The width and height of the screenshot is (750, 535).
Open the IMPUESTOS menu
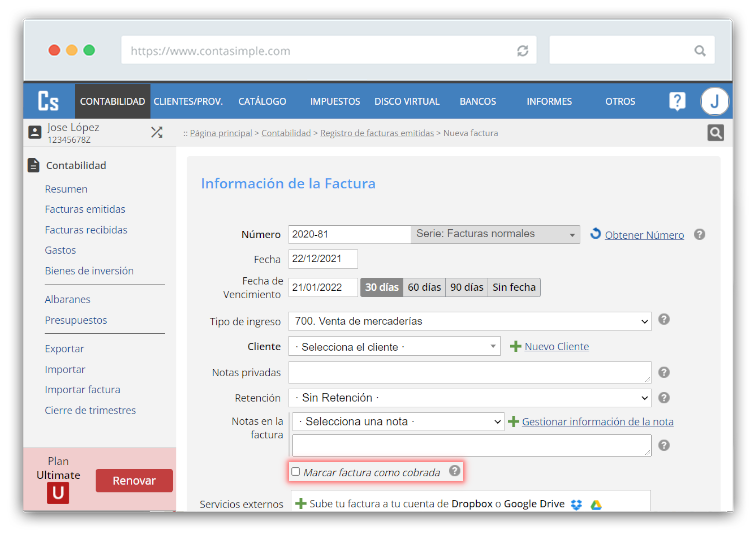(x=335, y=101)
